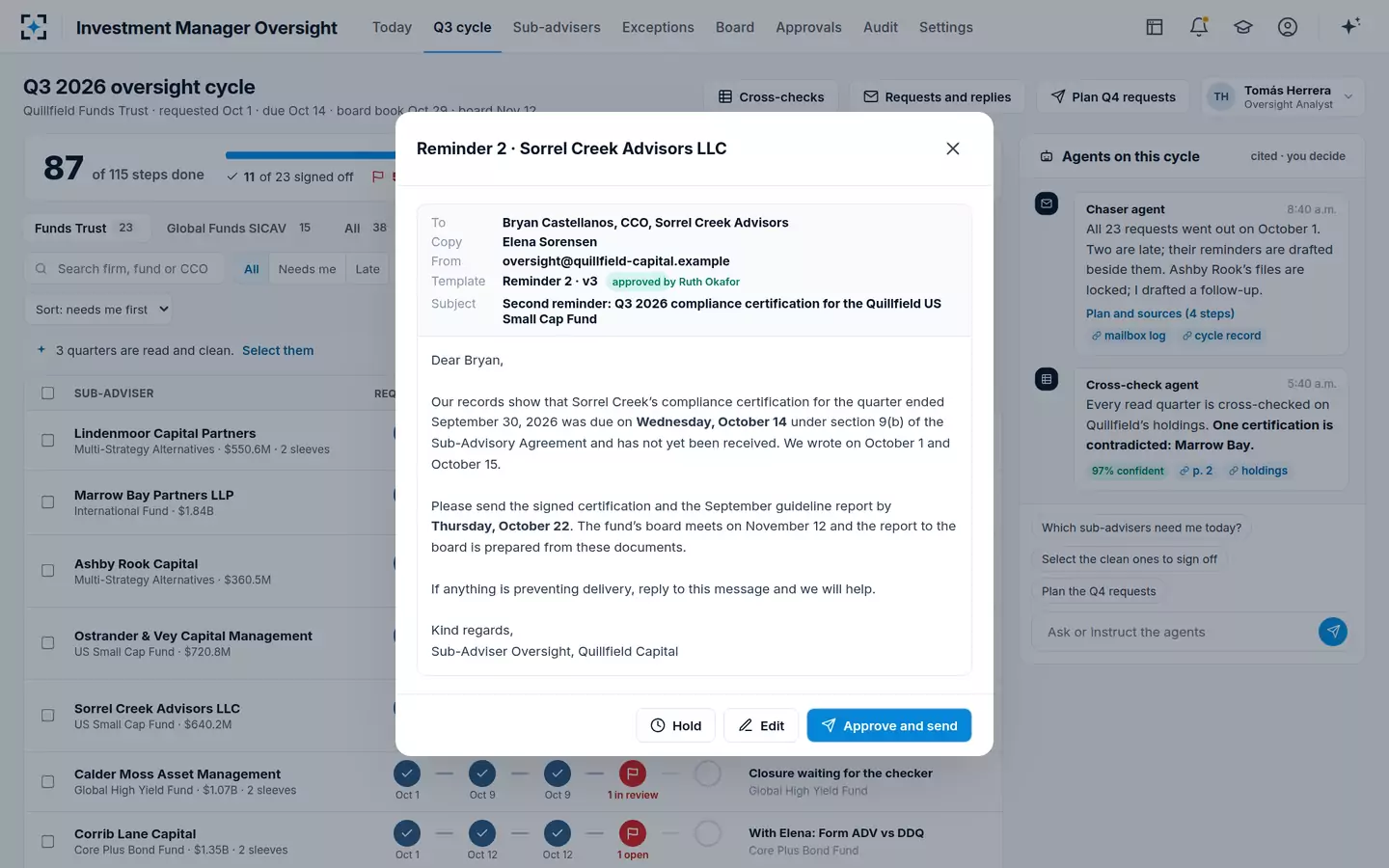Viewport: 1389px width, 868px height.
Task: Click Calder Moss flagged review step icon
Action: pos(632,773)
